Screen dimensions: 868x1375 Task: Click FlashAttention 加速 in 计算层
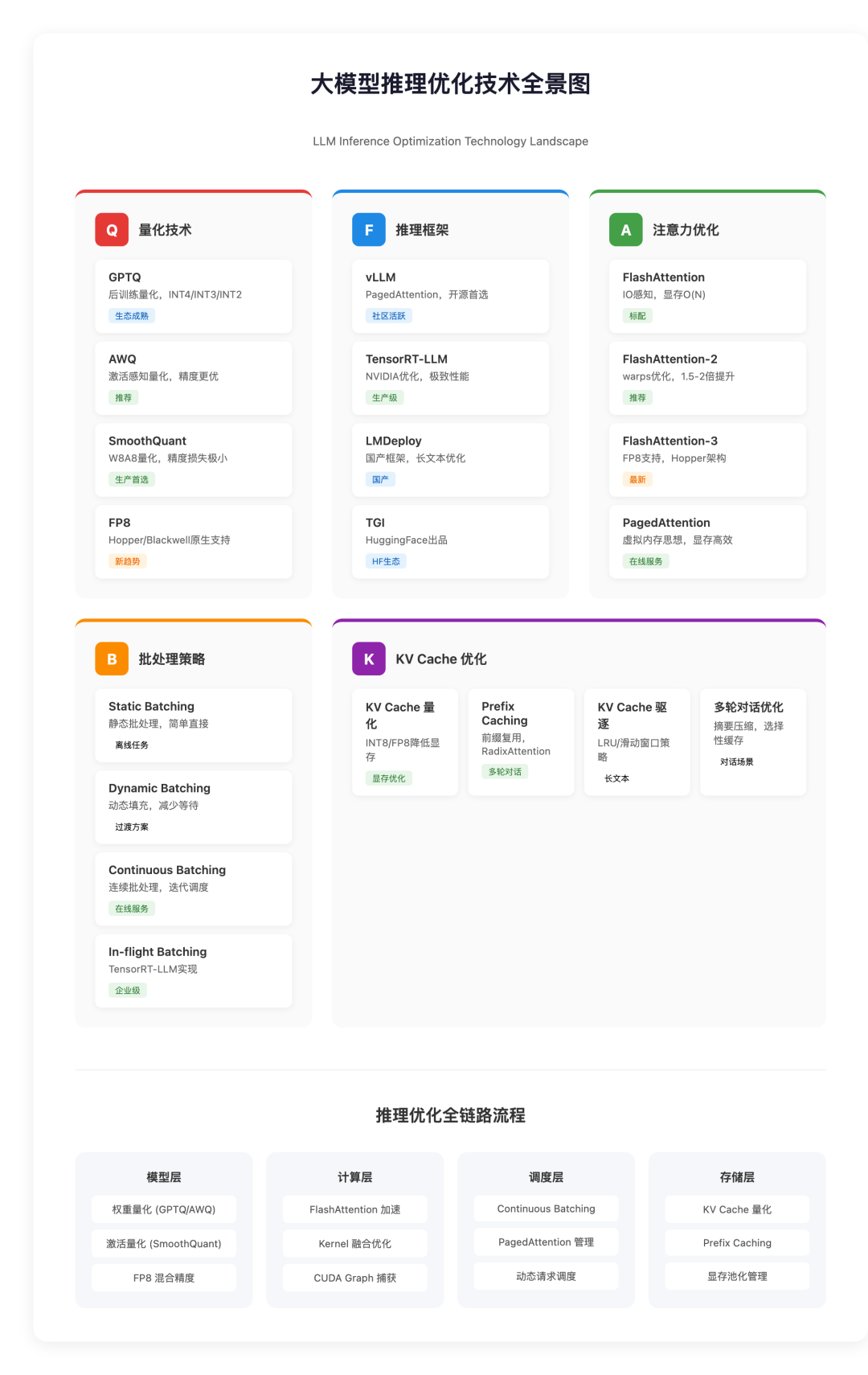[355, 1209]
